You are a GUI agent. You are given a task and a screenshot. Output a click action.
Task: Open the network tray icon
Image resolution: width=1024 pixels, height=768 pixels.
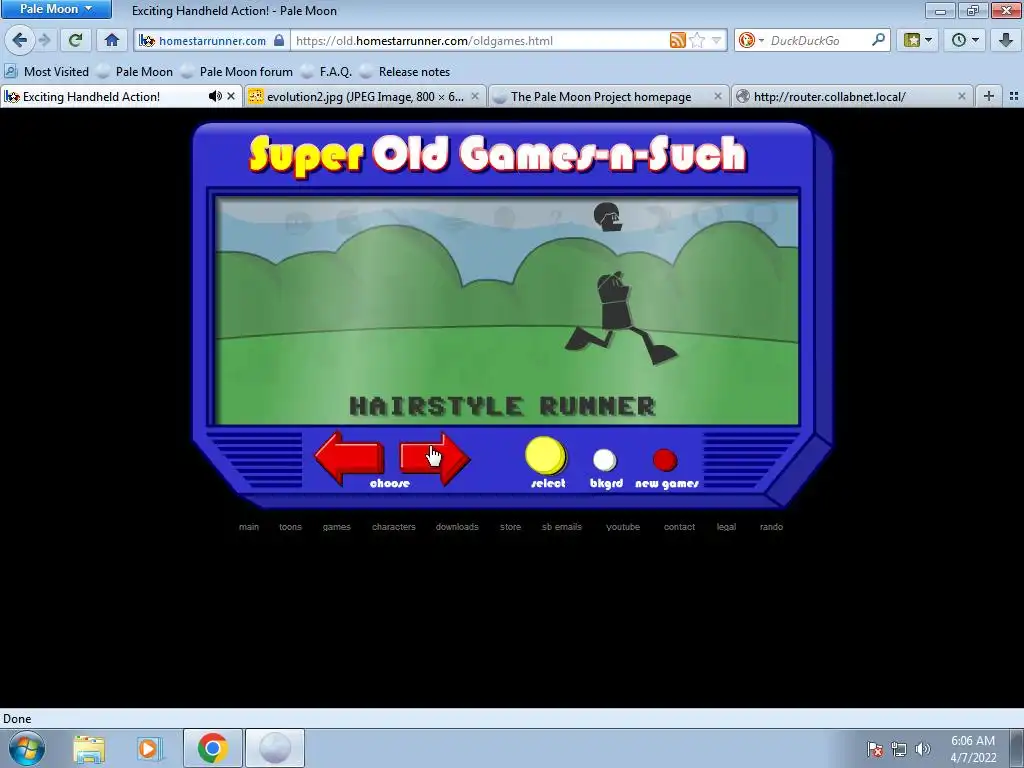click(x=899, y=749)
